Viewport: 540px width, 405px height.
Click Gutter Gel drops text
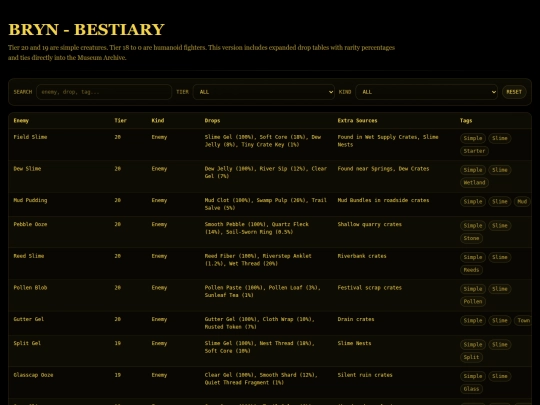(260, 323)
